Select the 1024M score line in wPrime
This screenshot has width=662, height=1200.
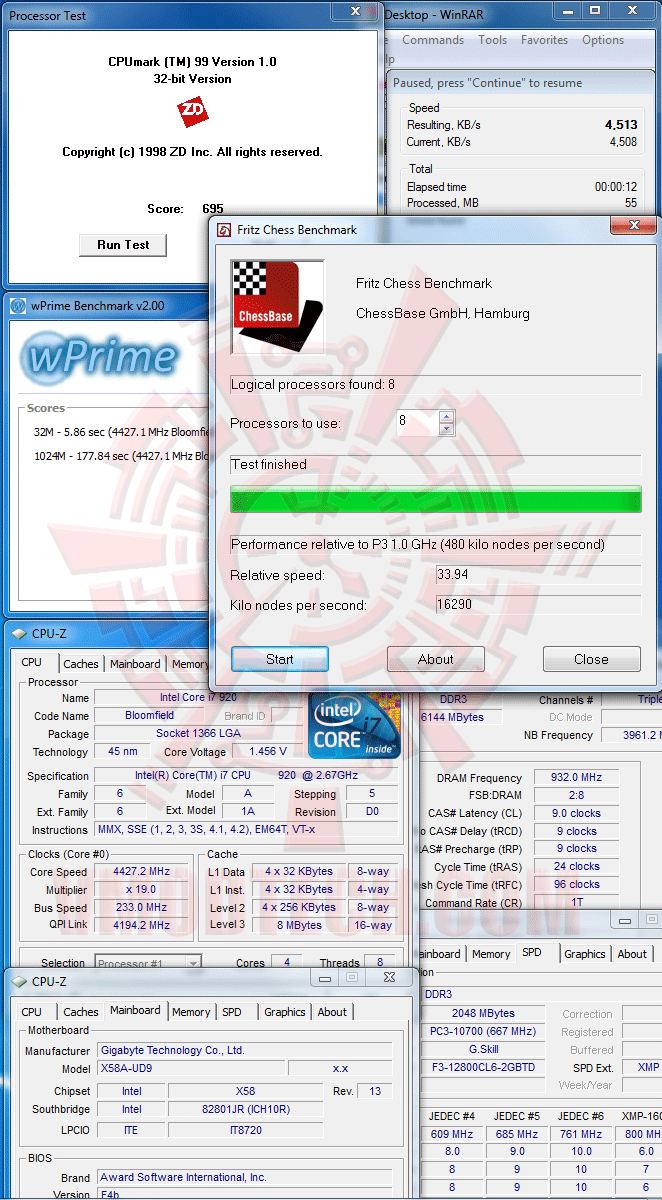coord(122,456)
